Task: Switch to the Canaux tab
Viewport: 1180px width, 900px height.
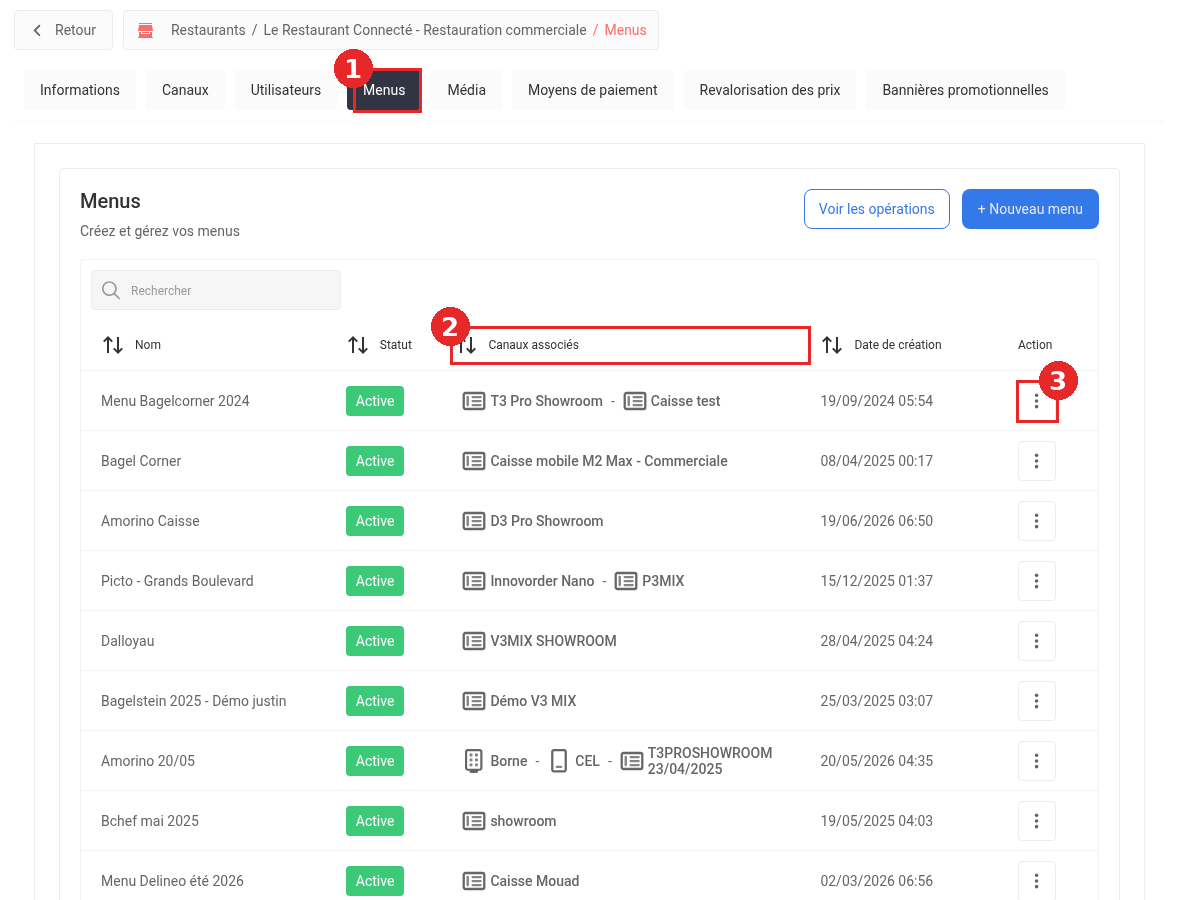Action: tap(185, 90)
